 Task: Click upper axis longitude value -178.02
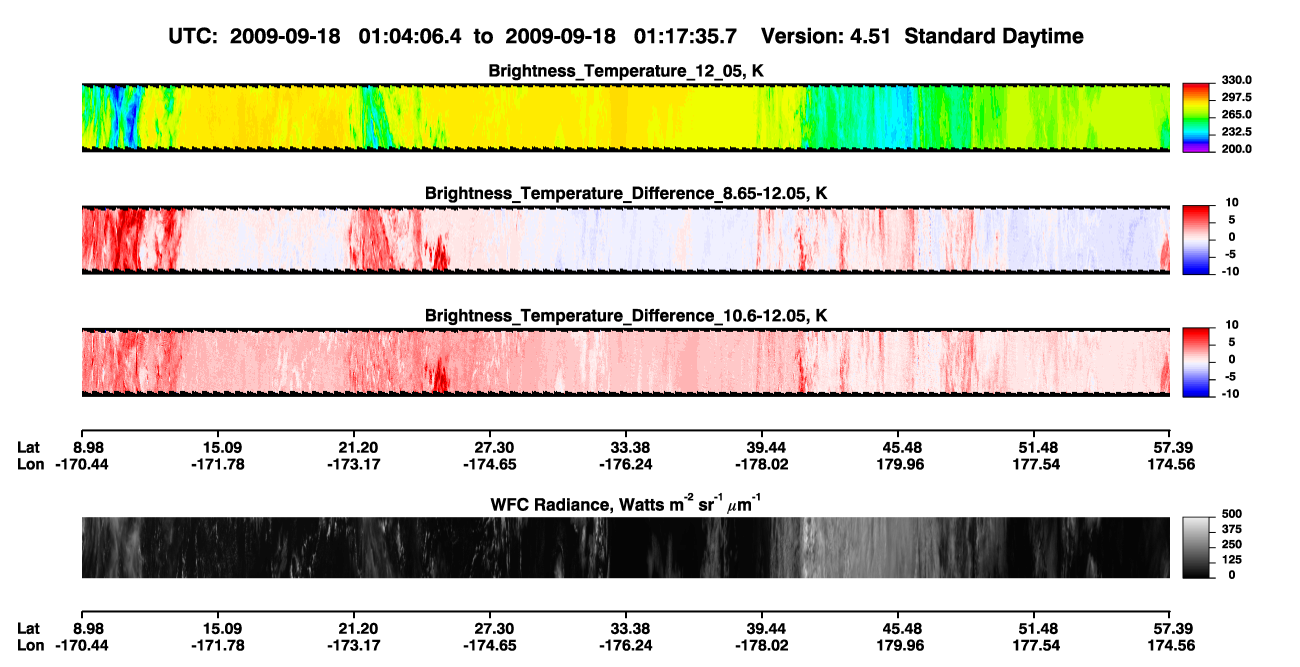coord(764,465)
